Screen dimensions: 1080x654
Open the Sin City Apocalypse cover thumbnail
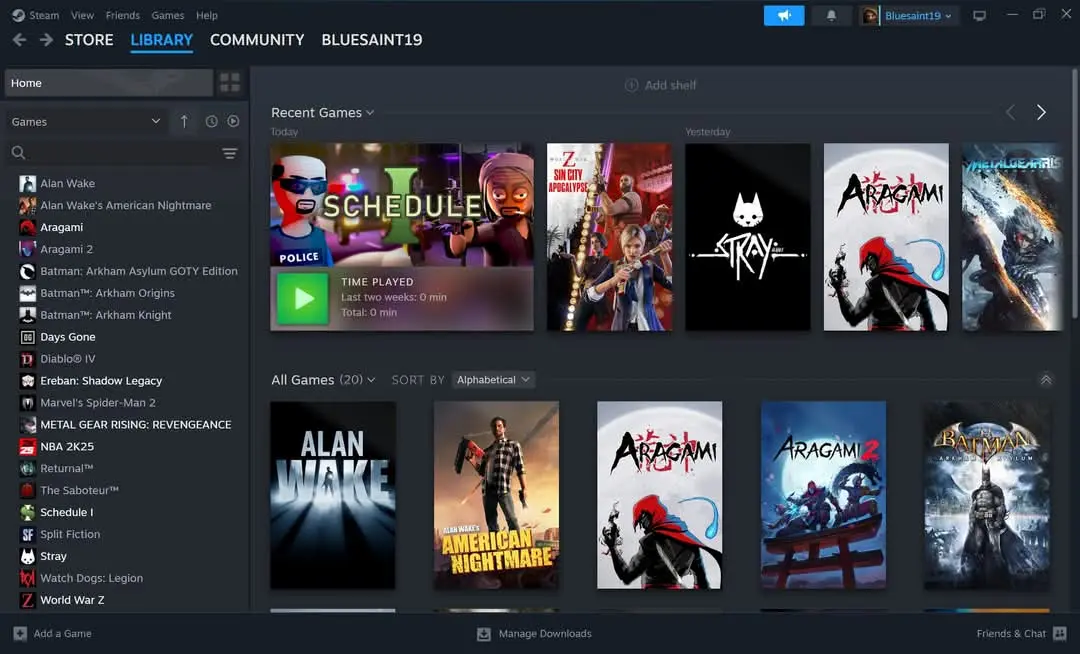[609, 237]
